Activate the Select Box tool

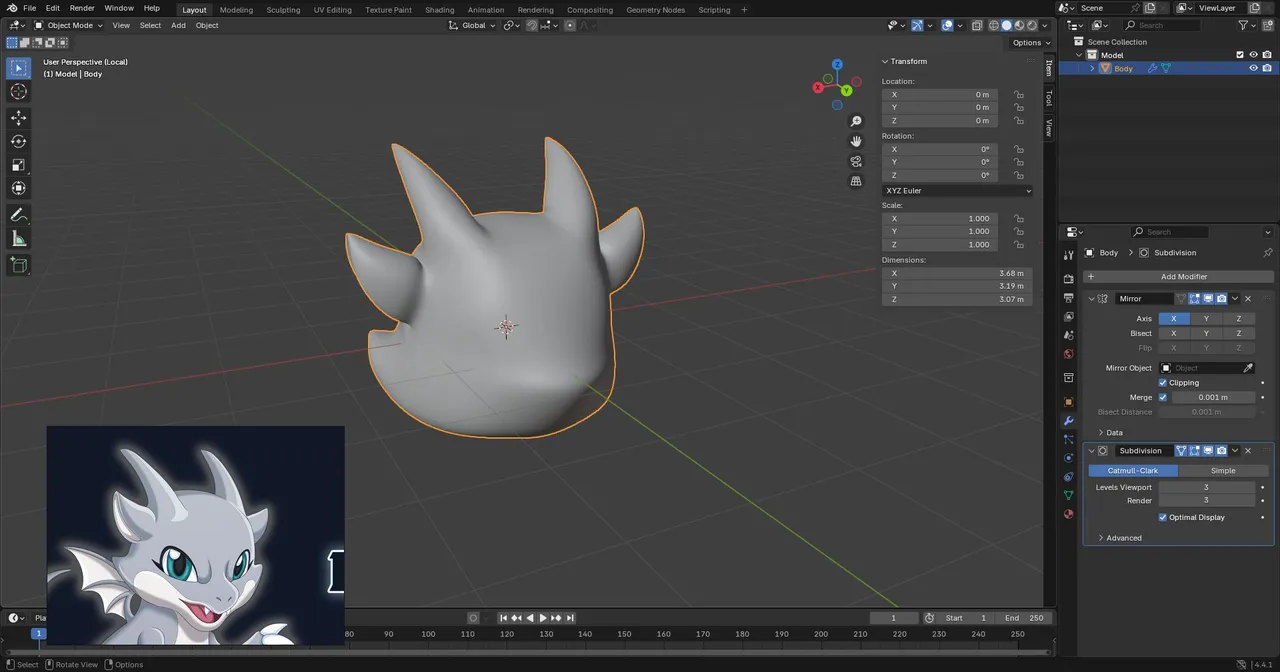[18, 68]
